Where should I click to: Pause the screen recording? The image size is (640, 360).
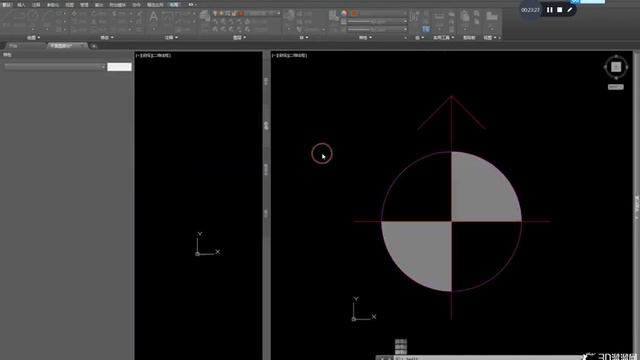[x=549, y=10]
